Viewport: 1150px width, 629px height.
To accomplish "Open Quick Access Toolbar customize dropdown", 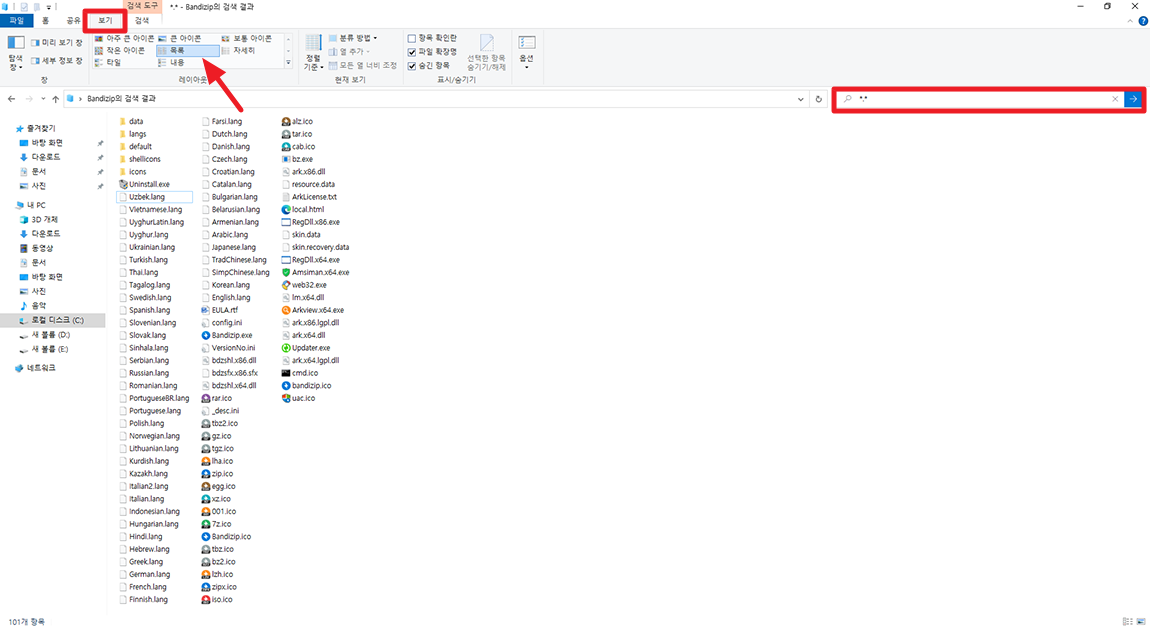I will pyautogui.click(x=49, y=7).
